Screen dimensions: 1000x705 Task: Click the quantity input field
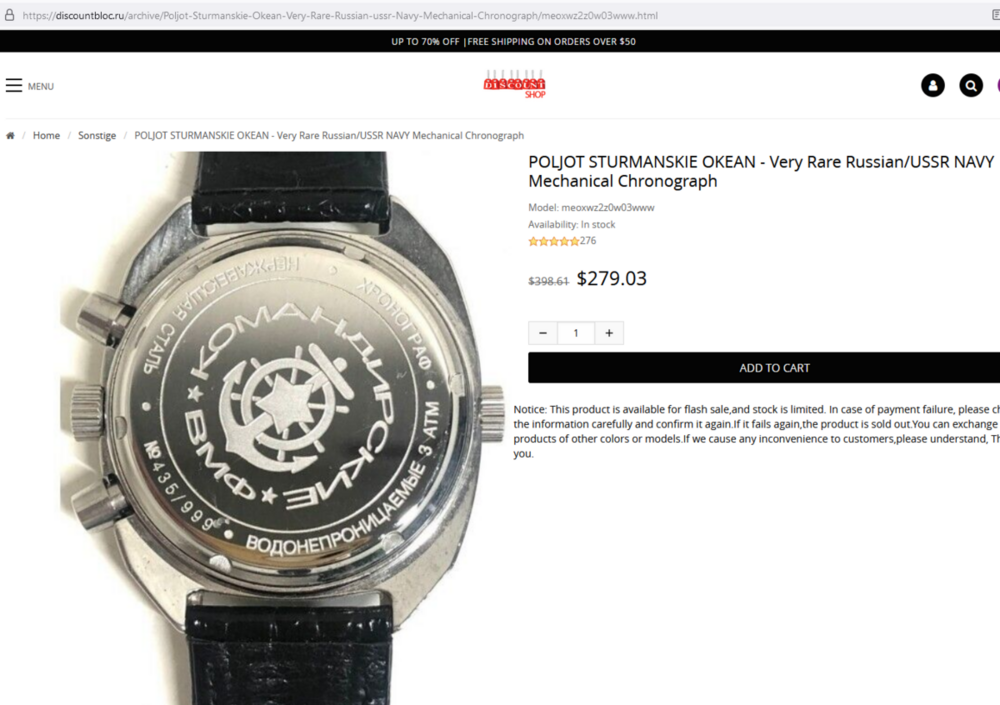(576, 333)
